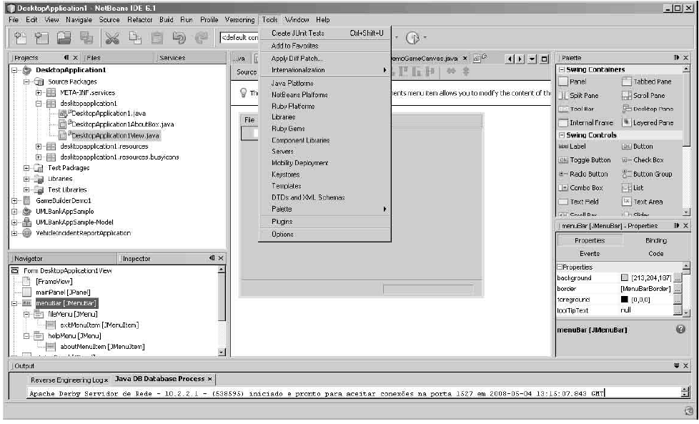Expand the Test Packages tree node

(x=27, y=168)
